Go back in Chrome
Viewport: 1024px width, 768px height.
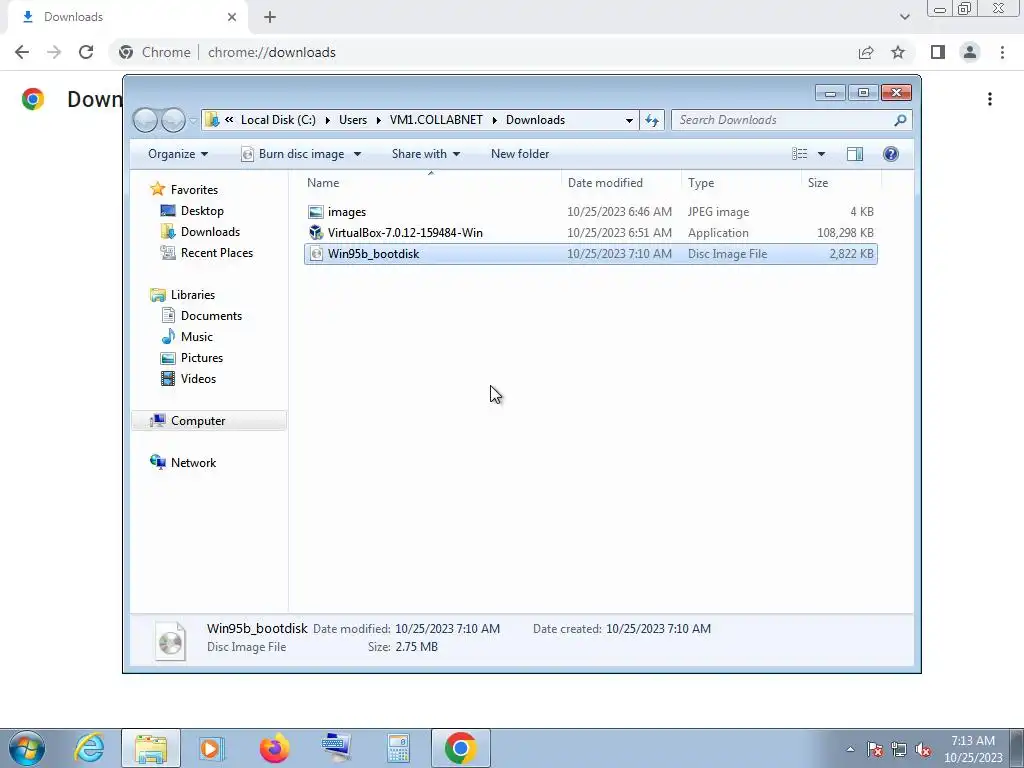pos(22,52)
